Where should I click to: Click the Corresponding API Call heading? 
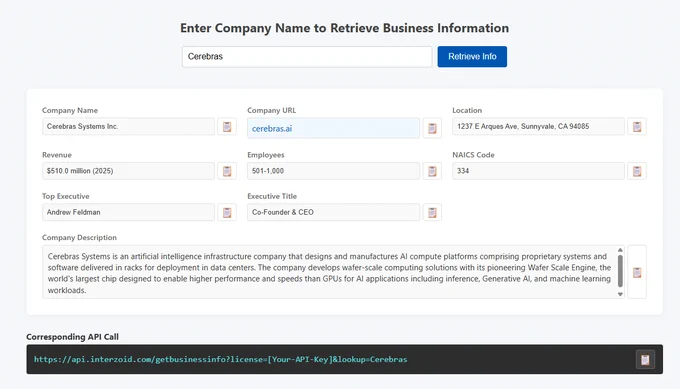coord(72,337)
